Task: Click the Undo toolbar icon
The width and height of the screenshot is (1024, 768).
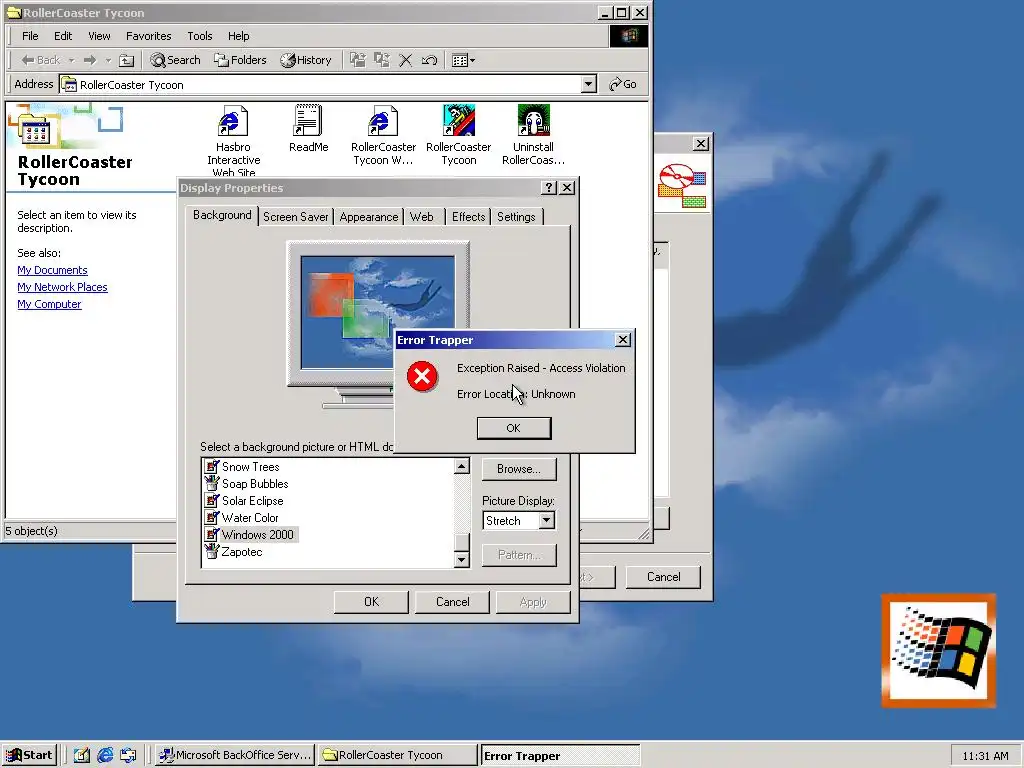Action: [x=429, y=60]
